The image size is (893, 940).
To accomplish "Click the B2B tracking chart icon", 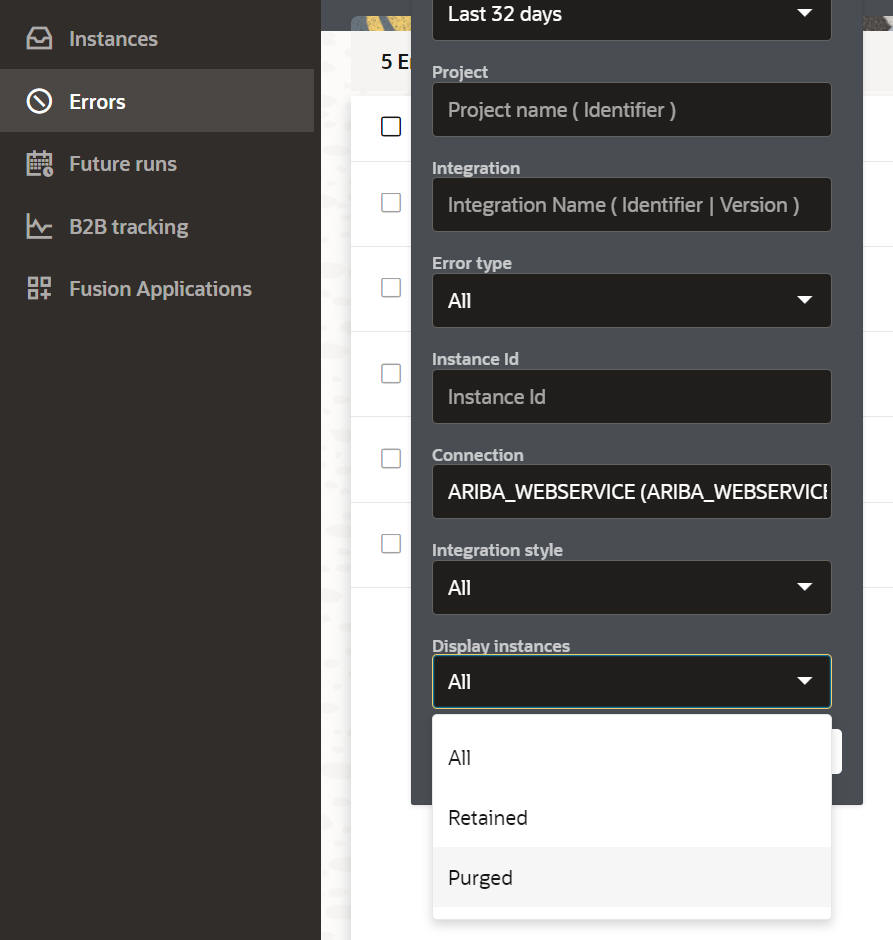I will [x=39, y=227].
